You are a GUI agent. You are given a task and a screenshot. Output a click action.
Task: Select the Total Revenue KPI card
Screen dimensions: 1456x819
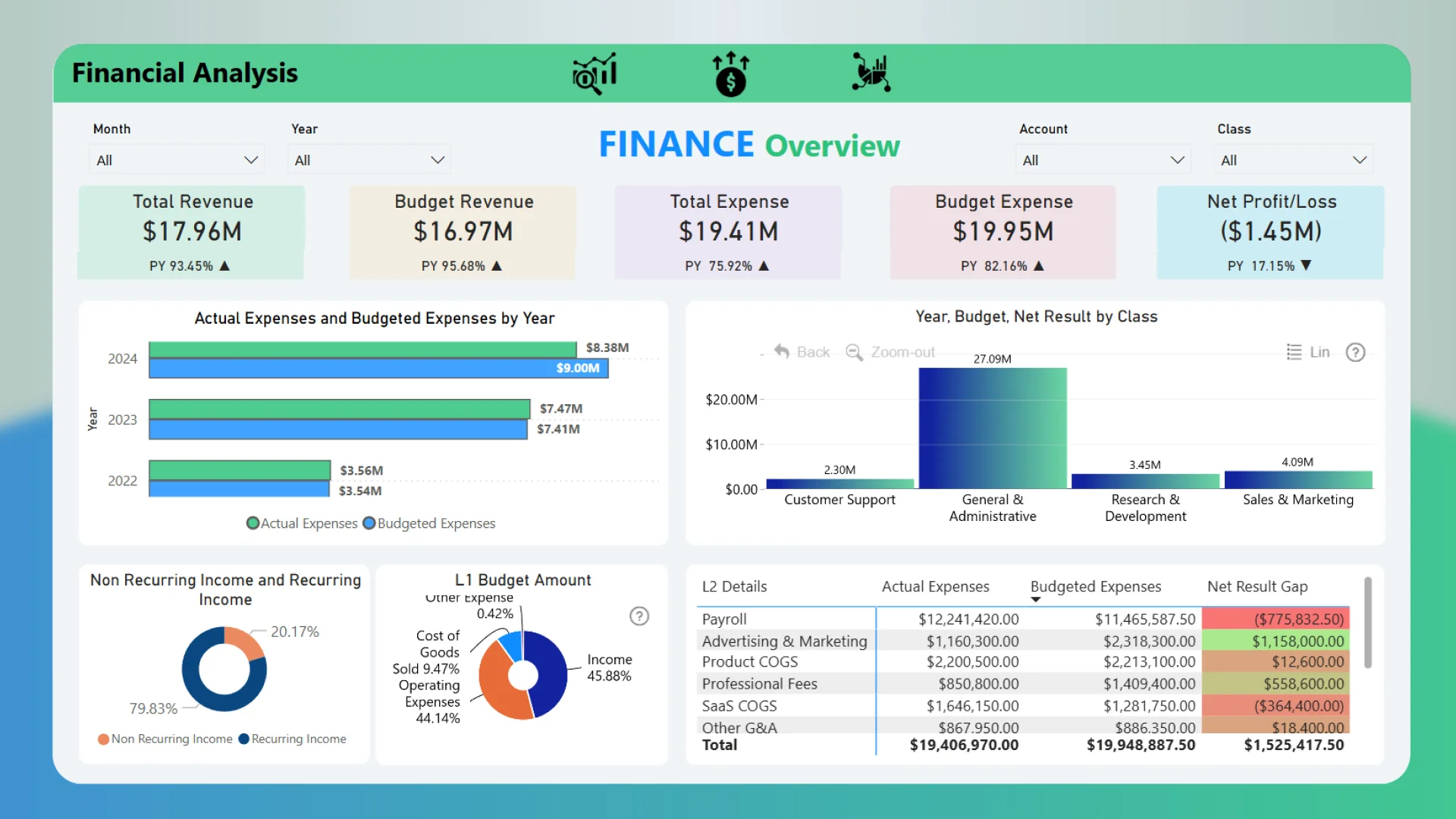(x=192, y=231)
